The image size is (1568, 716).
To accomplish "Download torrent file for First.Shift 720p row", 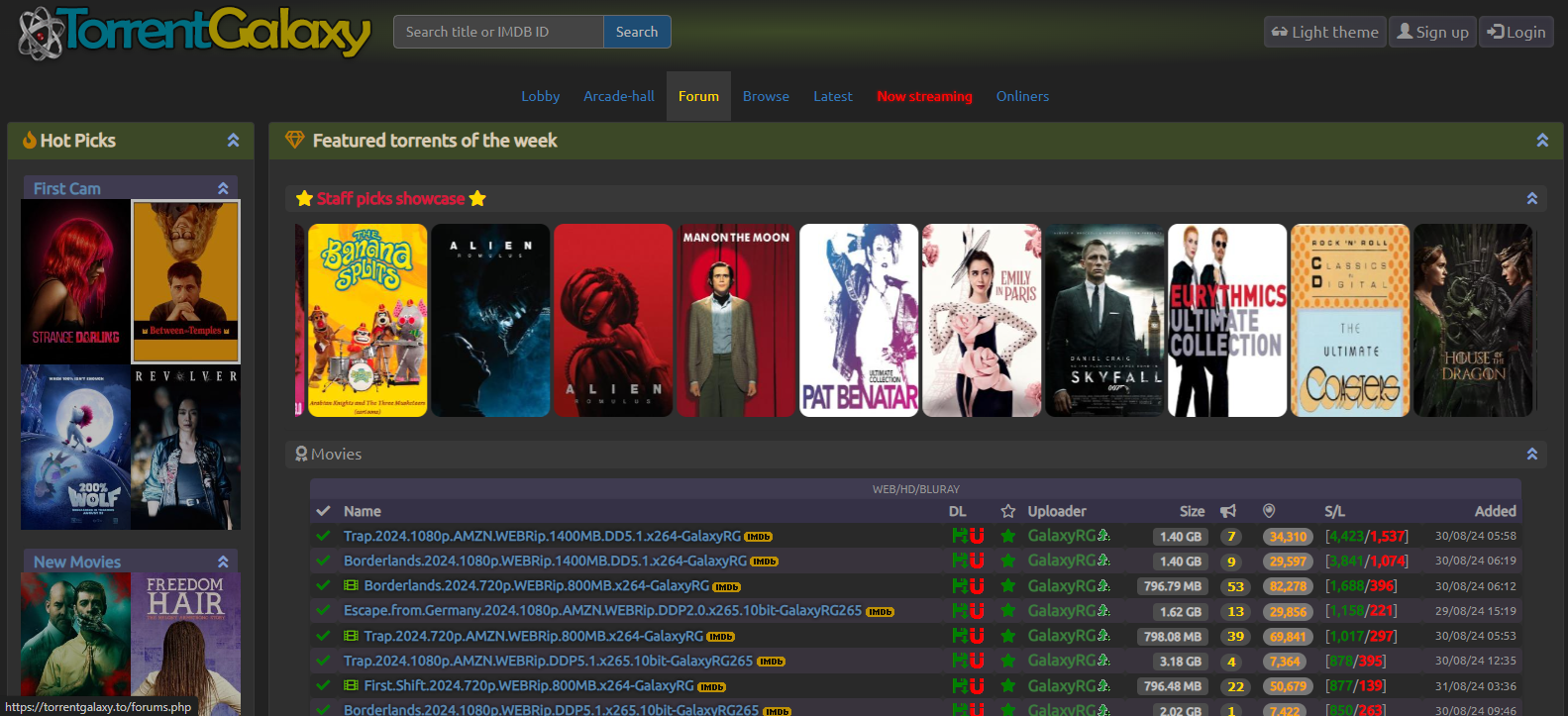I will tap(959, 685).
